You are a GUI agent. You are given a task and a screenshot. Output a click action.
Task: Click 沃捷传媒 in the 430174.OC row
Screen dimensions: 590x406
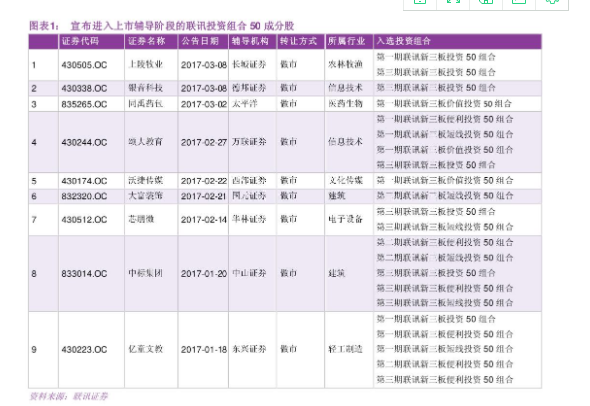click(x=145, y=180)
